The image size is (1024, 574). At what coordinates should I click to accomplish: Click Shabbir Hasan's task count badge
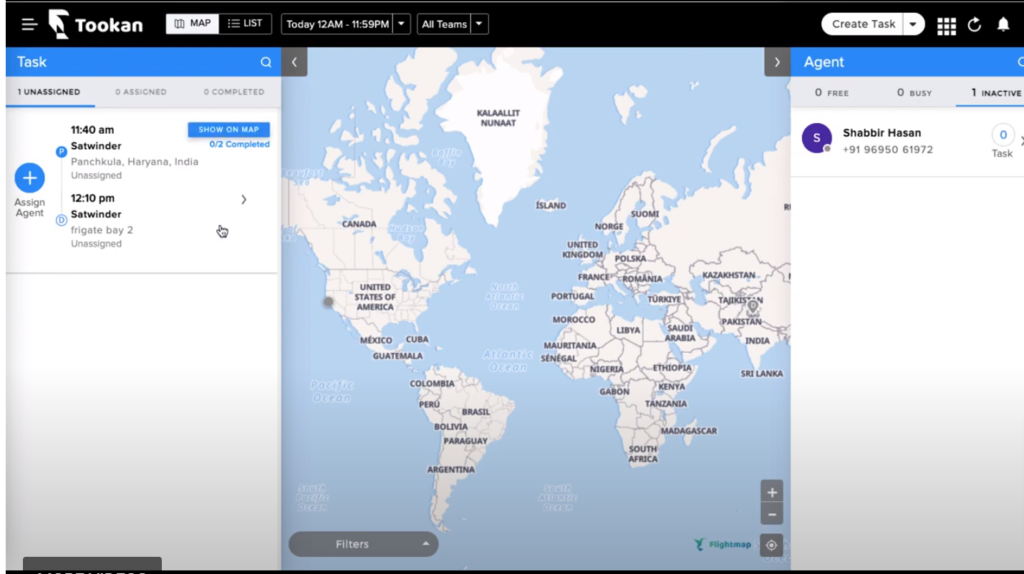(1003, 135)
